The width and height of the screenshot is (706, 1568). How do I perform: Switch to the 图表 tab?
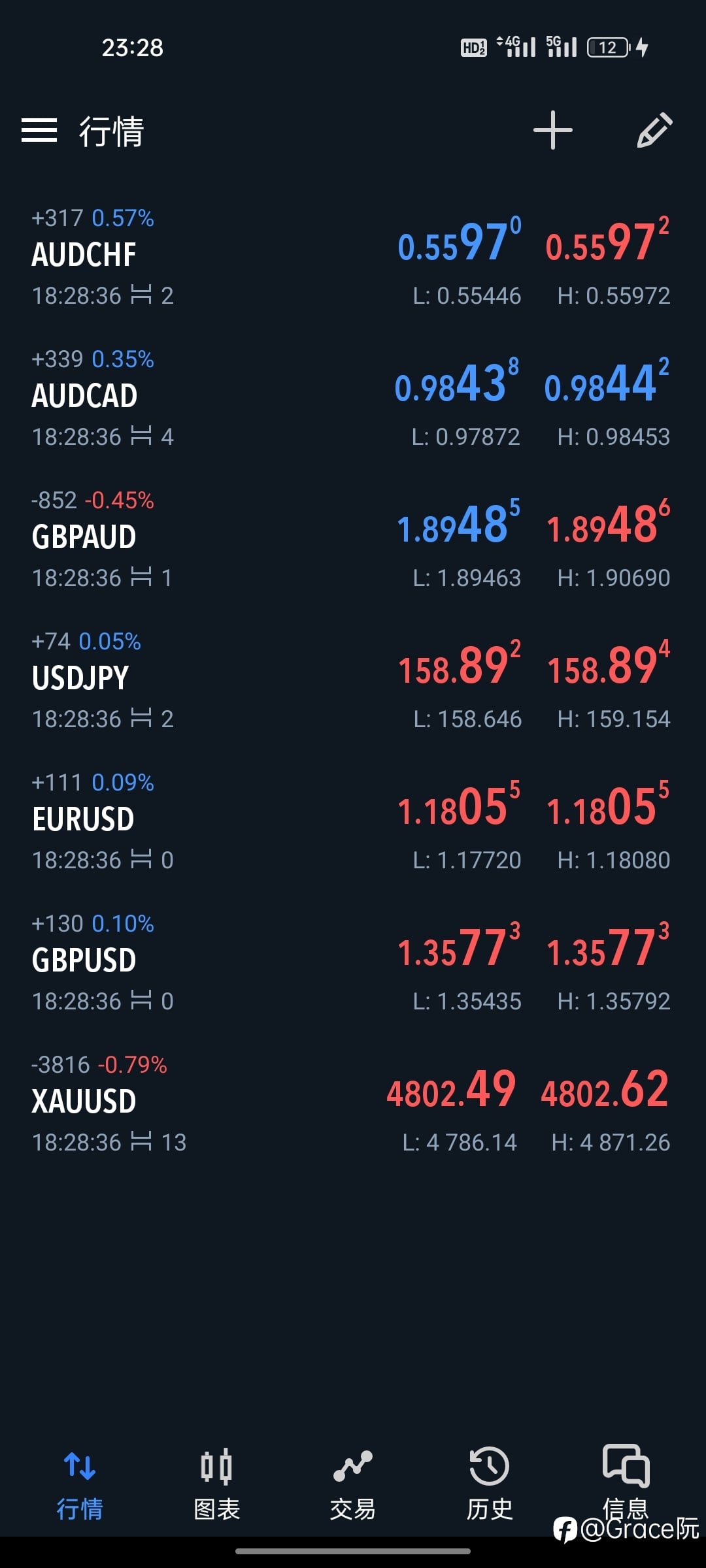tap(216, 1509)
